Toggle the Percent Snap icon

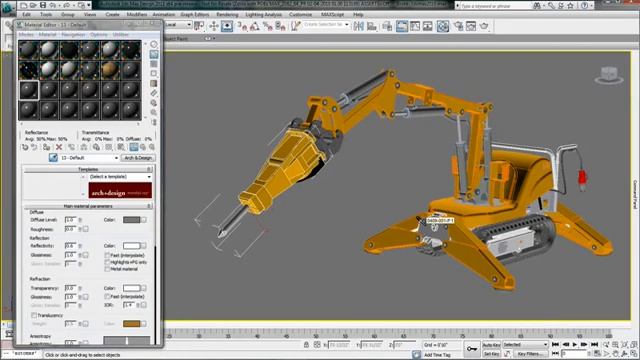[268, 26]
